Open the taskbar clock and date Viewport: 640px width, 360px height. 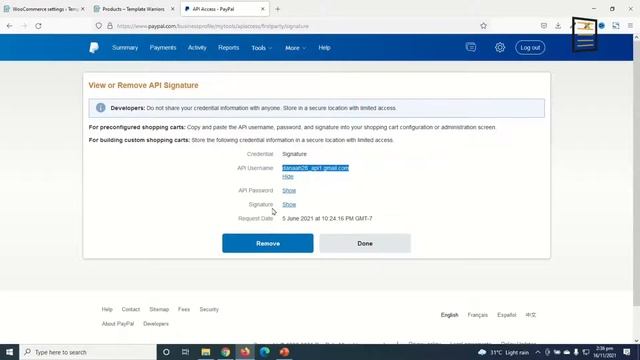(x=604, y=352)
